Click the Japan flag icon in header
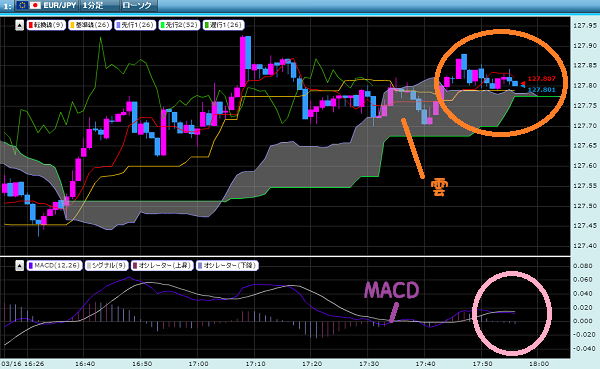Image resolution: width=600 pixels, height=369 pixels. tap(35, 5)
